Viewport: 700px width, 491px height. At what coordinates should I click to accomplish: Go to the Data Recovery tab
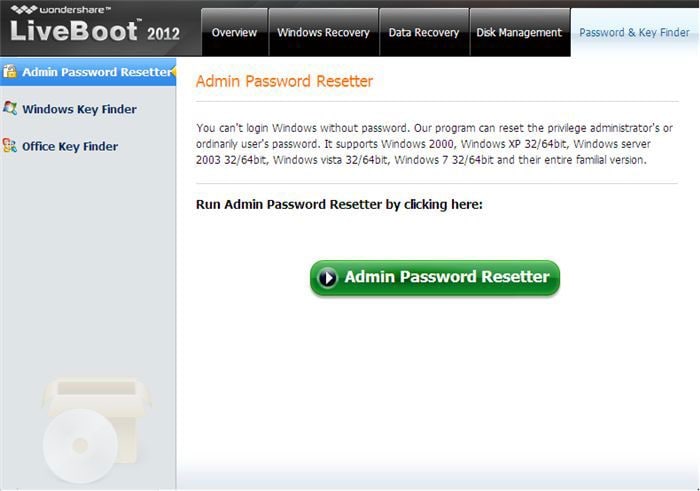coord(425,32)
